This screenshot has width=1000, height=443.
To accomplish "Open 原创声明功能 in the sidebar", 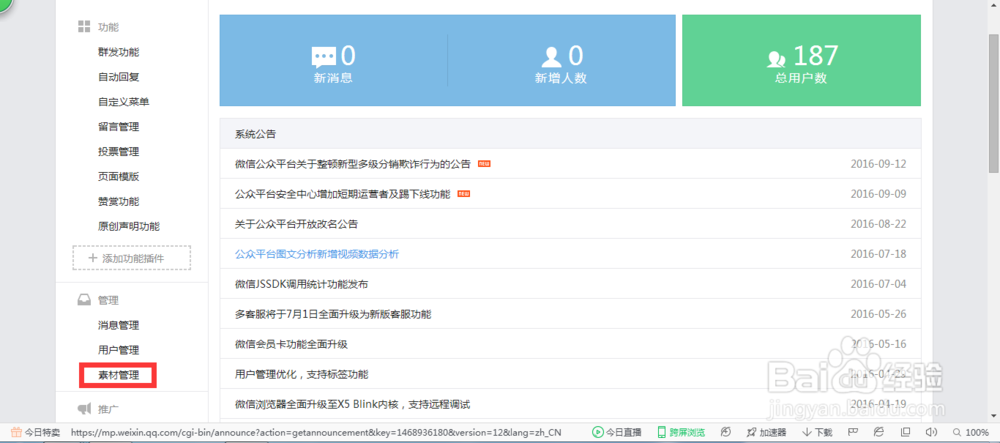I will pos(129,226).
